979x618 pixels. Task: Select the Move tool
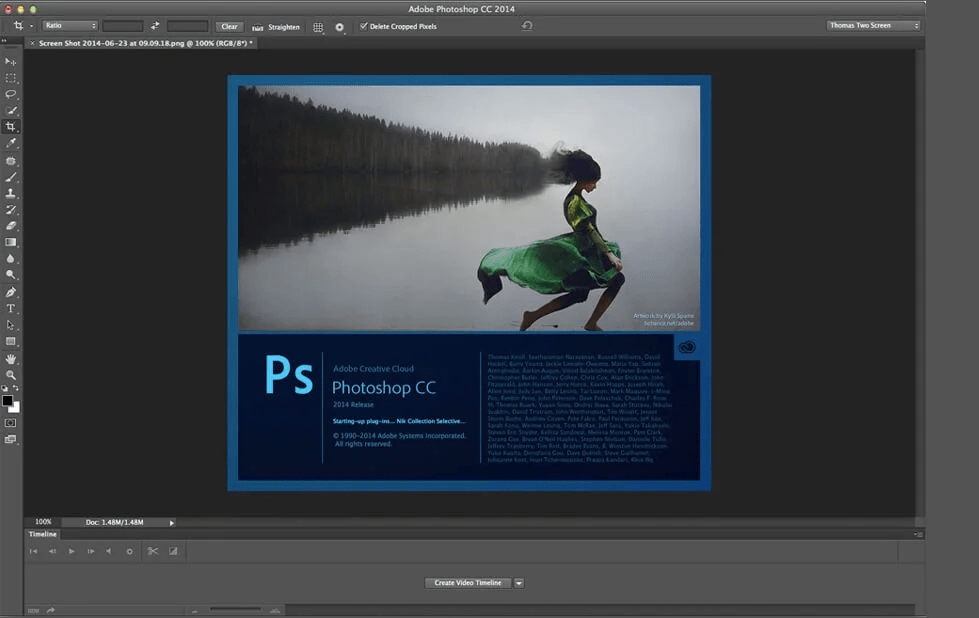(x=11, y=61)
